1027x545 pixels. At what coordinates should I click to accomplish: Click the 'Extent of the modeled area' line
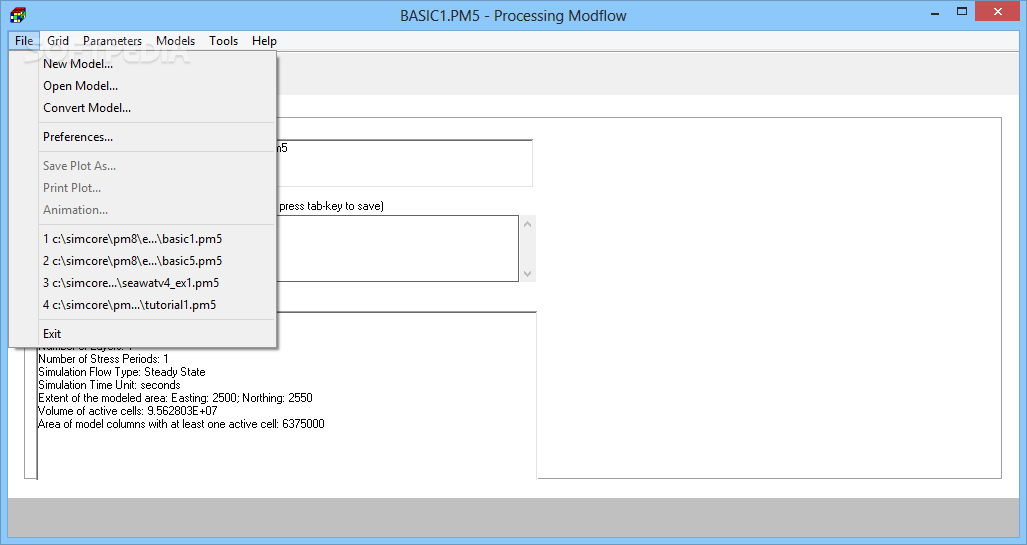point(176,398)
